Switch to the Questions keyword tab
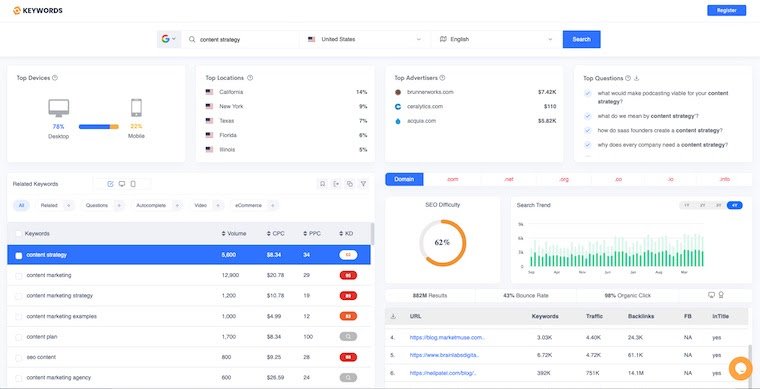Image resolution: width=760 pixels, height=389 pixels. point(96,205)
